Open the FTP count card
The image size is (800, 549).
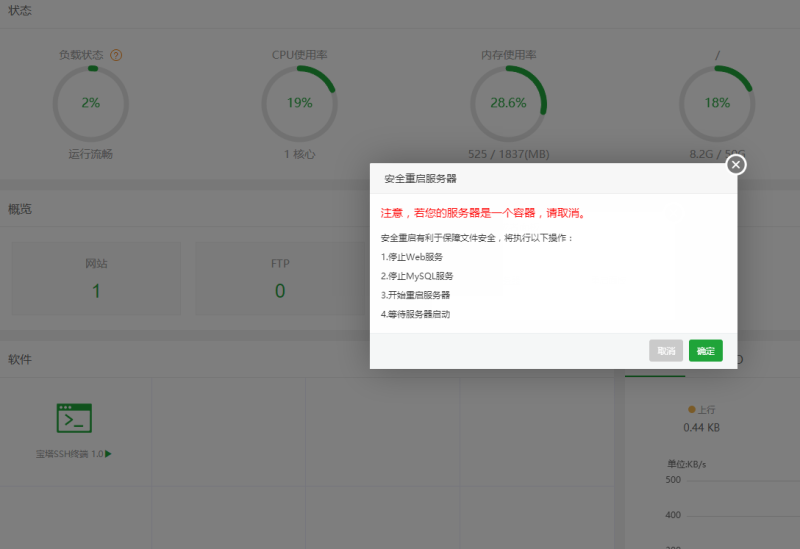click(x=280, y=279)
